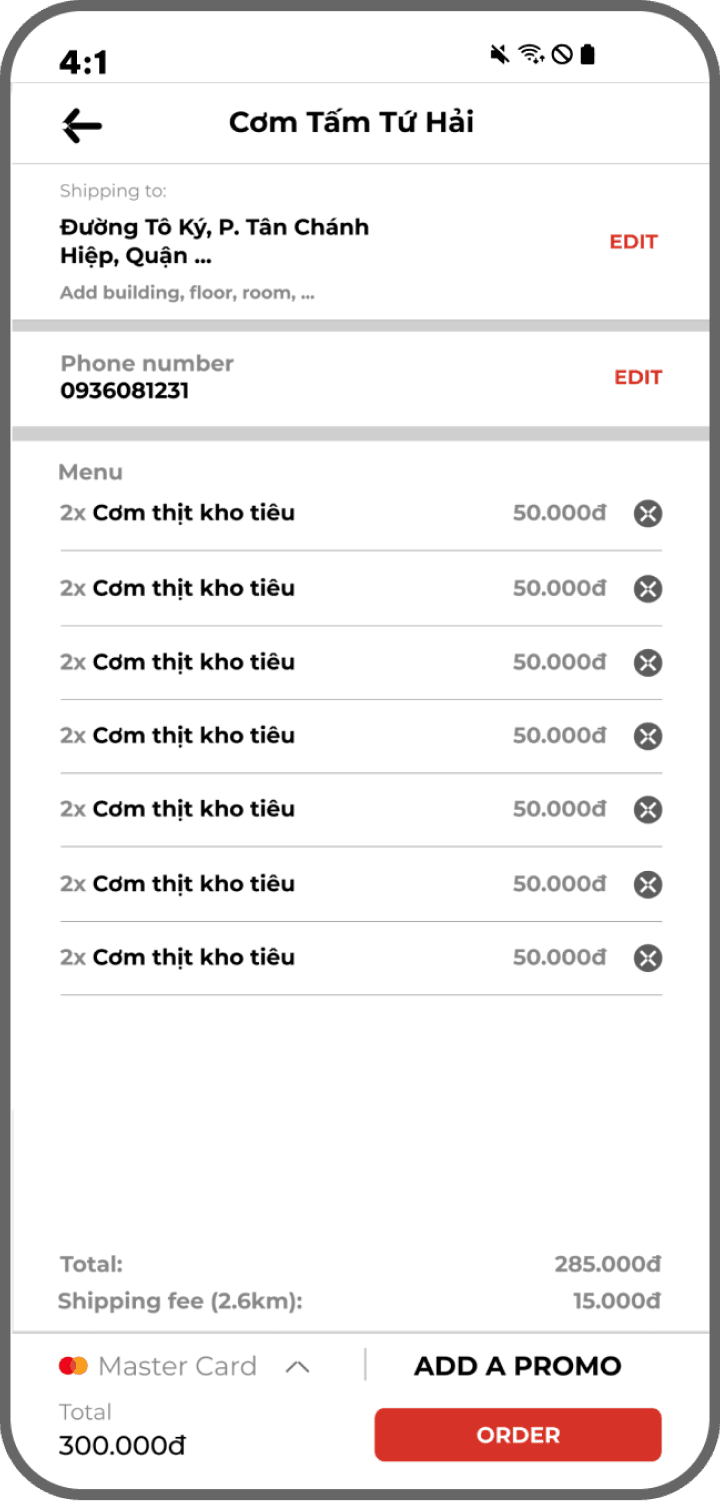Delete the last Cơm thịt kho tiêu row
720x1501 pixels.
click(x=648, y=958)
